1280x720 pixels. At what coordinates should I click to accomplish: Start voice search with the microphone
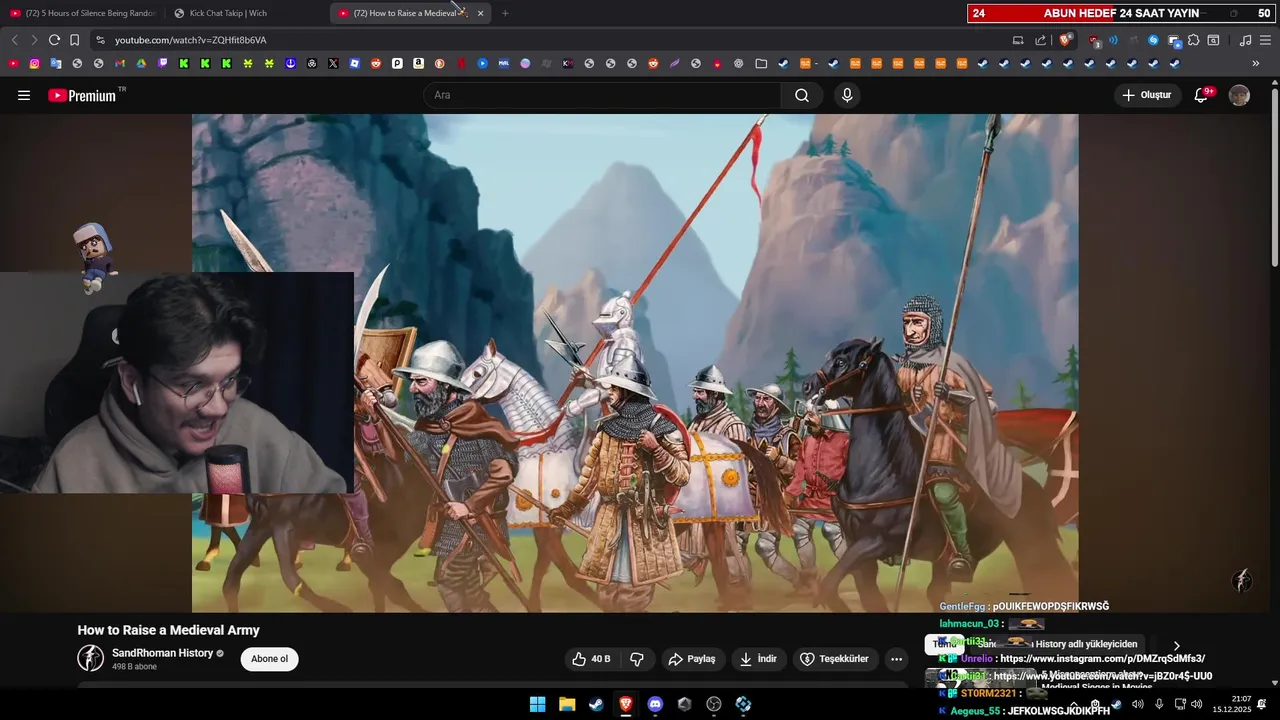(847, 95)
